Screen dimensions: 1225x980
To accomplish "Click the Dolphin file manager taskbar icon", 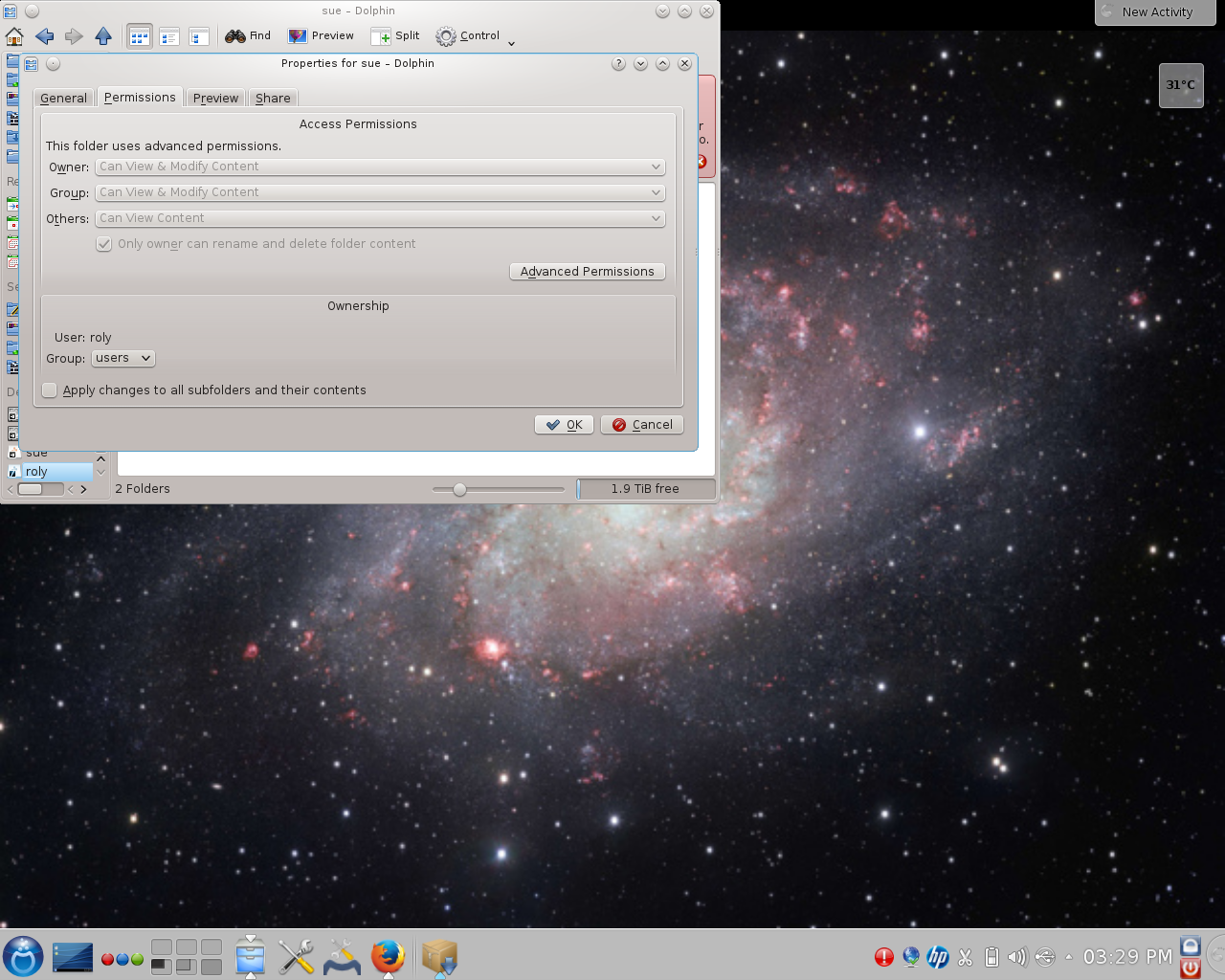I will click(x=250, y=956).
